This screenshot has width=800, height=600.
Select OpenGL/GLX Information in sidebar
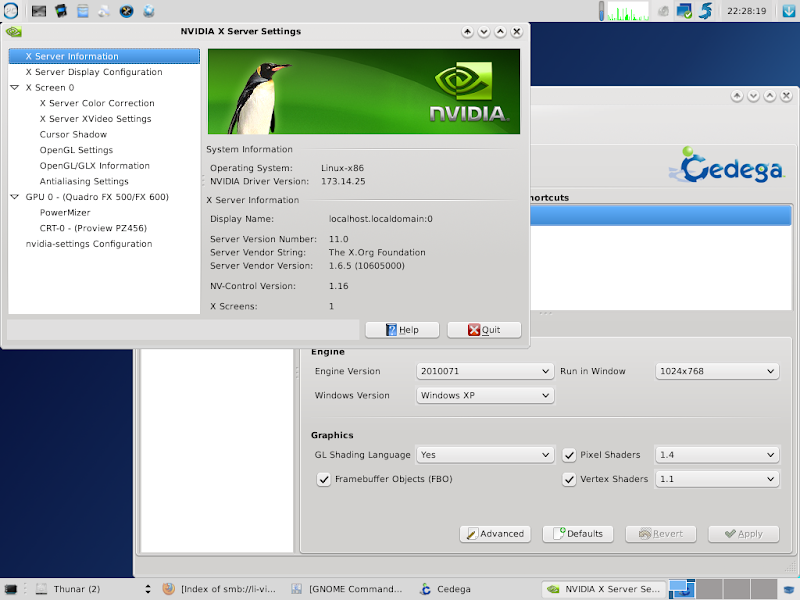click(x=94, y=166)
